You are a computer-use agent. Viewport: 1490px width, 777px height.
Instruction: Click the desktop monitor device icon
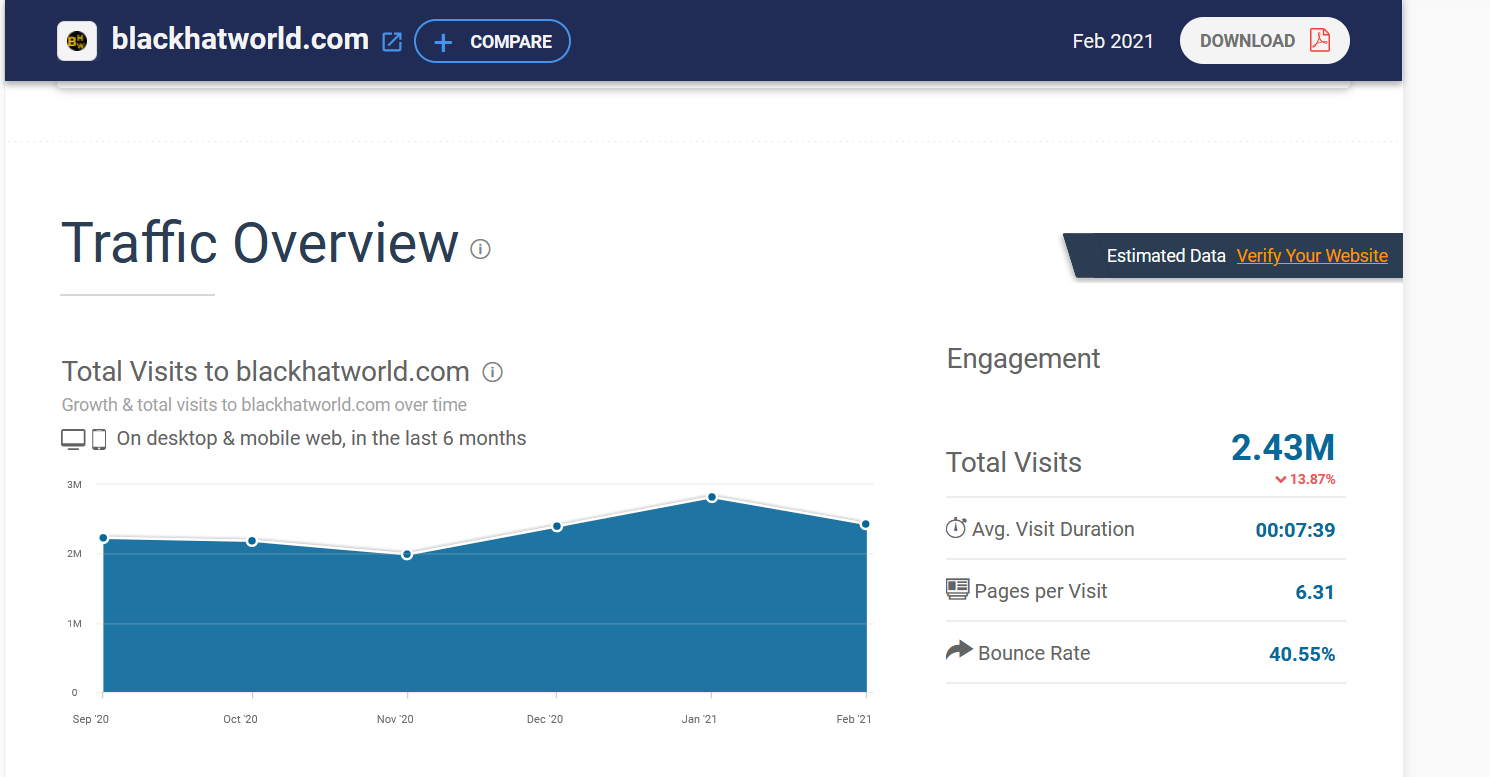pos(73,439)
